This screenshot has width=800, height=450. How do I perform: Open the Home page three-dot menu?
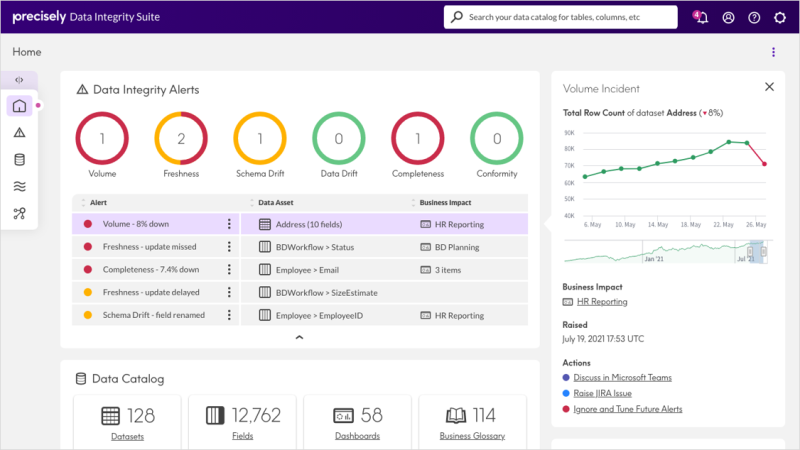coord(773,52)
